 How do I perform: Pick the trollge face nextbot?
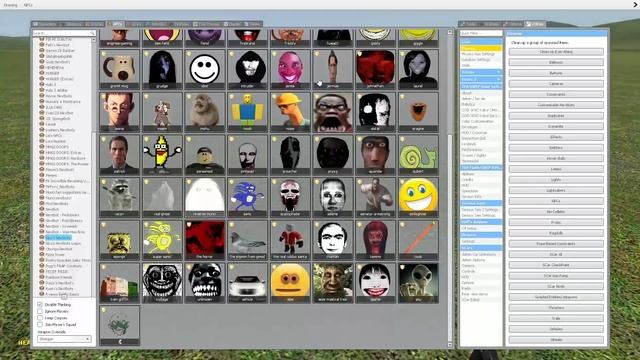pyautogui.click(x=162, y=283)
